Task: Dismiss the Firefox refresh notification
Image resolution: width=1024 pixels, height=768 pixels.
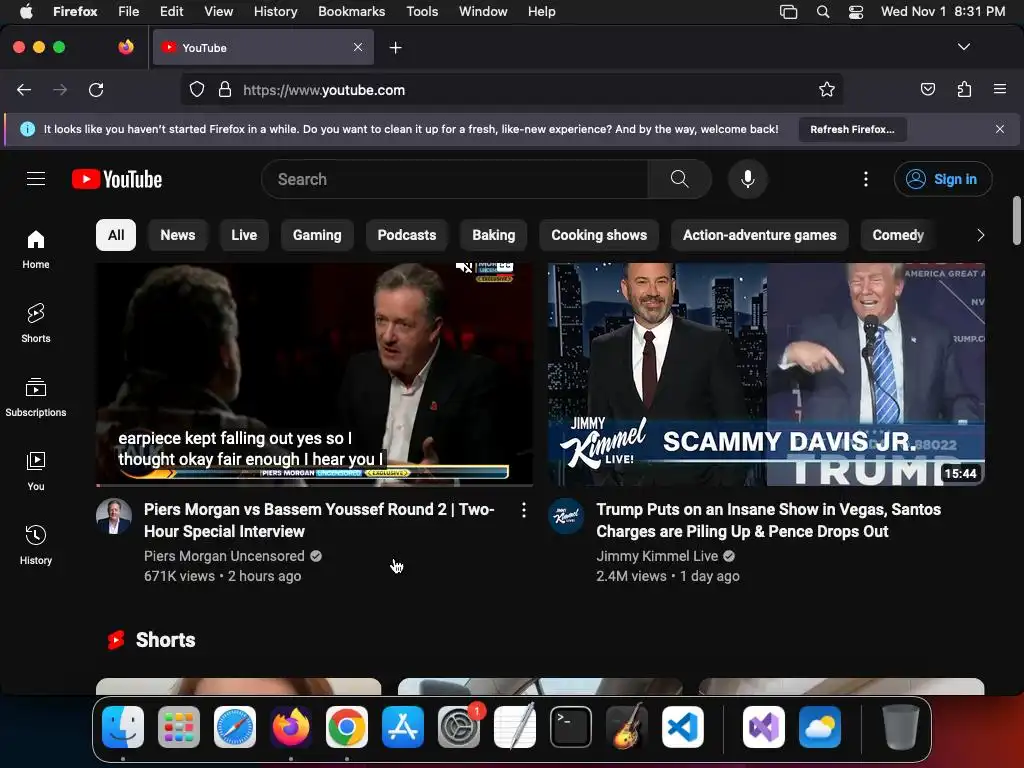Action: point(1000,129)
